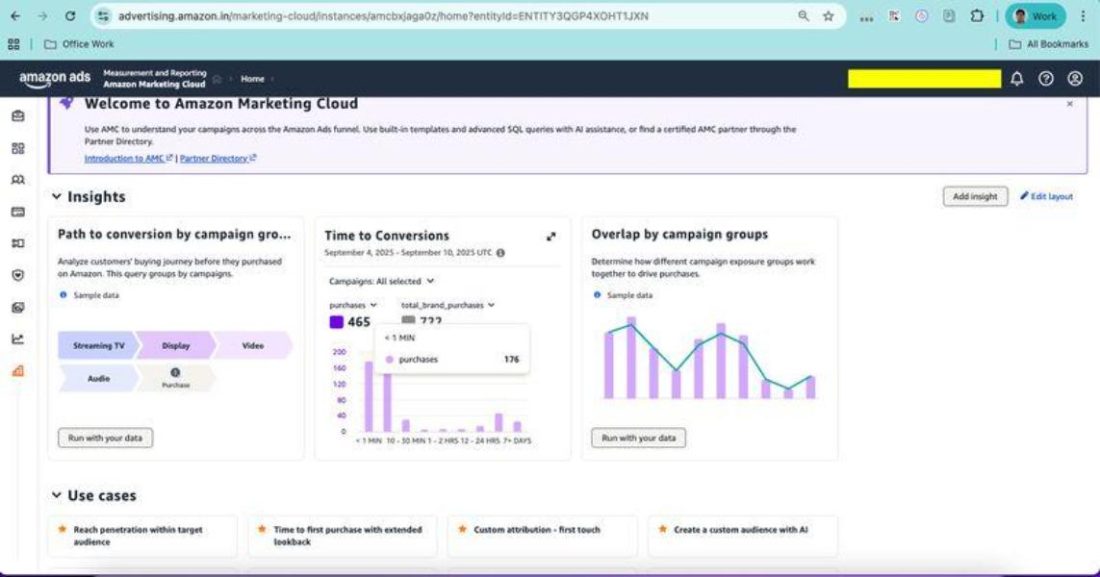
Task: Click the card icon in left sidebar
Action: [18, 212]
